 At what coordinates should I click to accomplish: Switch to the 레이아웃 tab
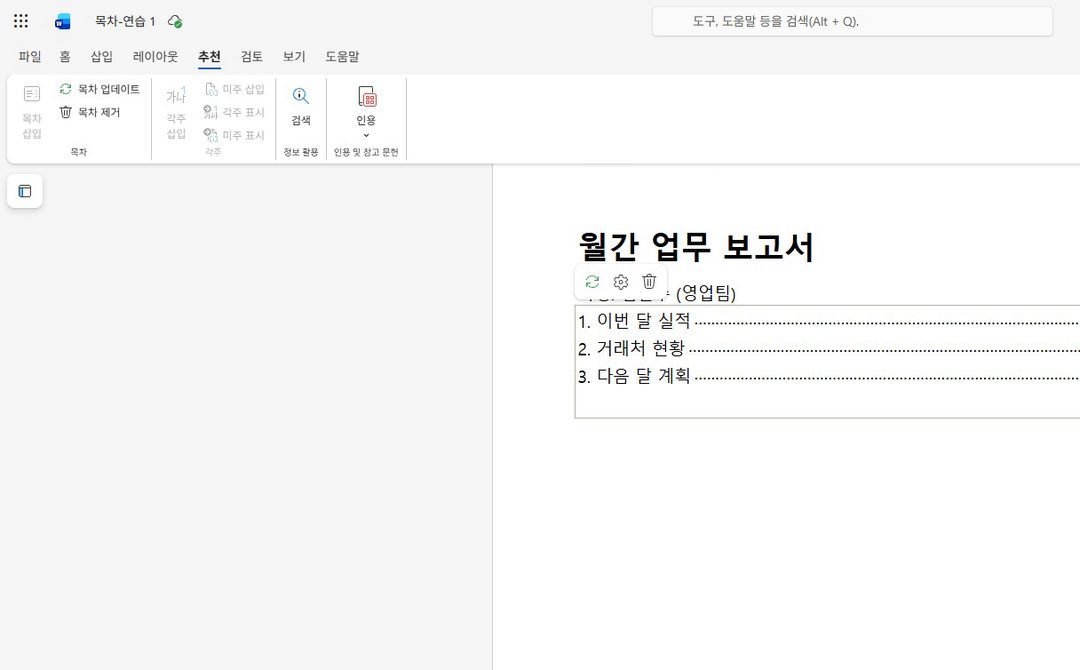point(155,56)
